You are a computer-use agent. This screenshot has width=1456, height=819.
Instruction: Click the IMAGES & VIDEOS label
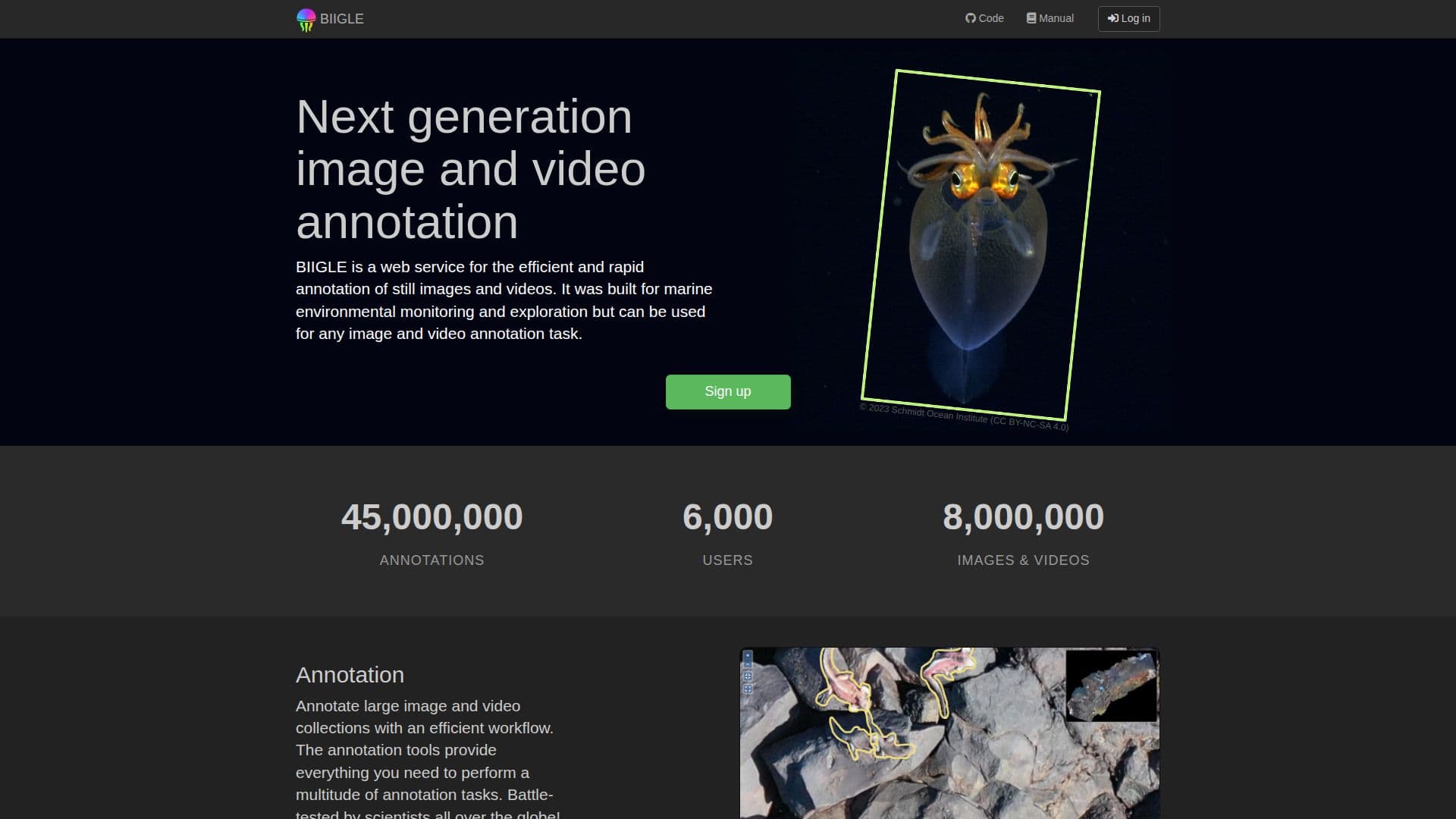pos(1023,560)
